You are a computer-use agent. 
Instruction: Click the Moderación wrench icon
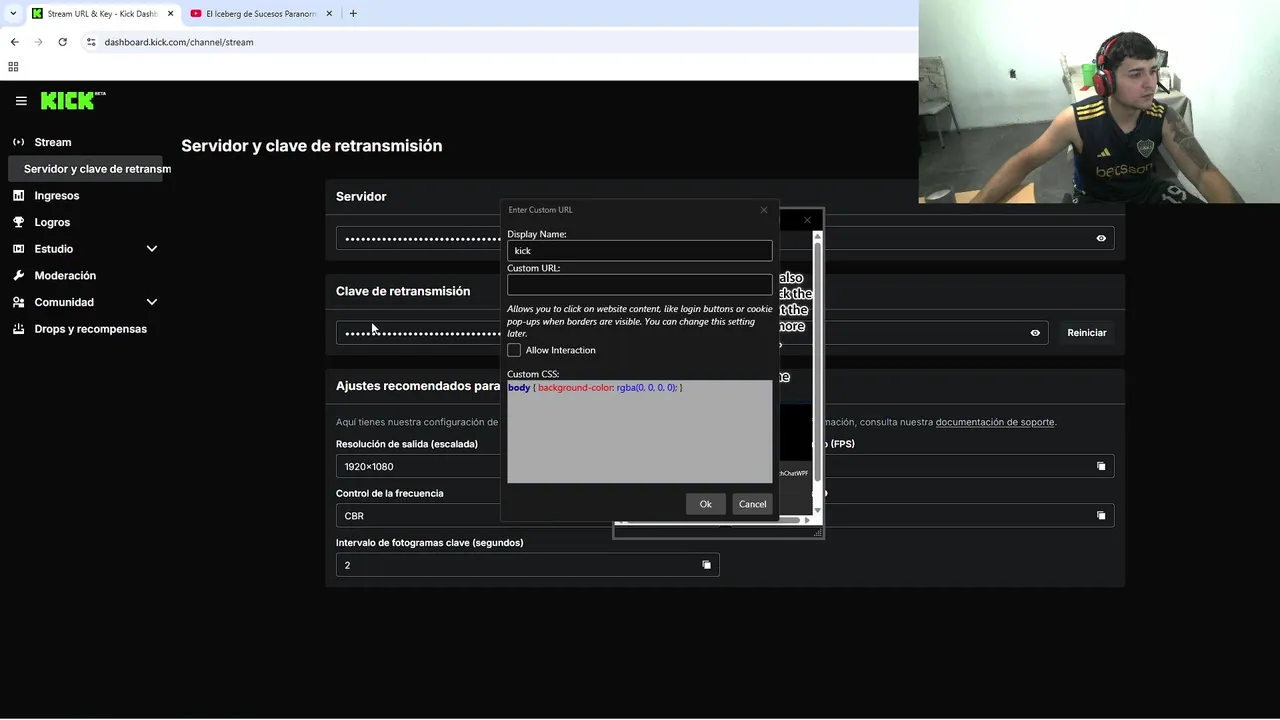[x=18, y=275]
